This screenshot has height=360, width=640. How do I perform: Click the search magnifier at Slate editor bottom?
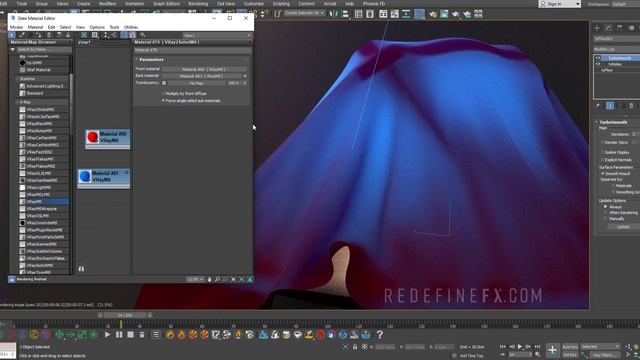click(217, 279)
